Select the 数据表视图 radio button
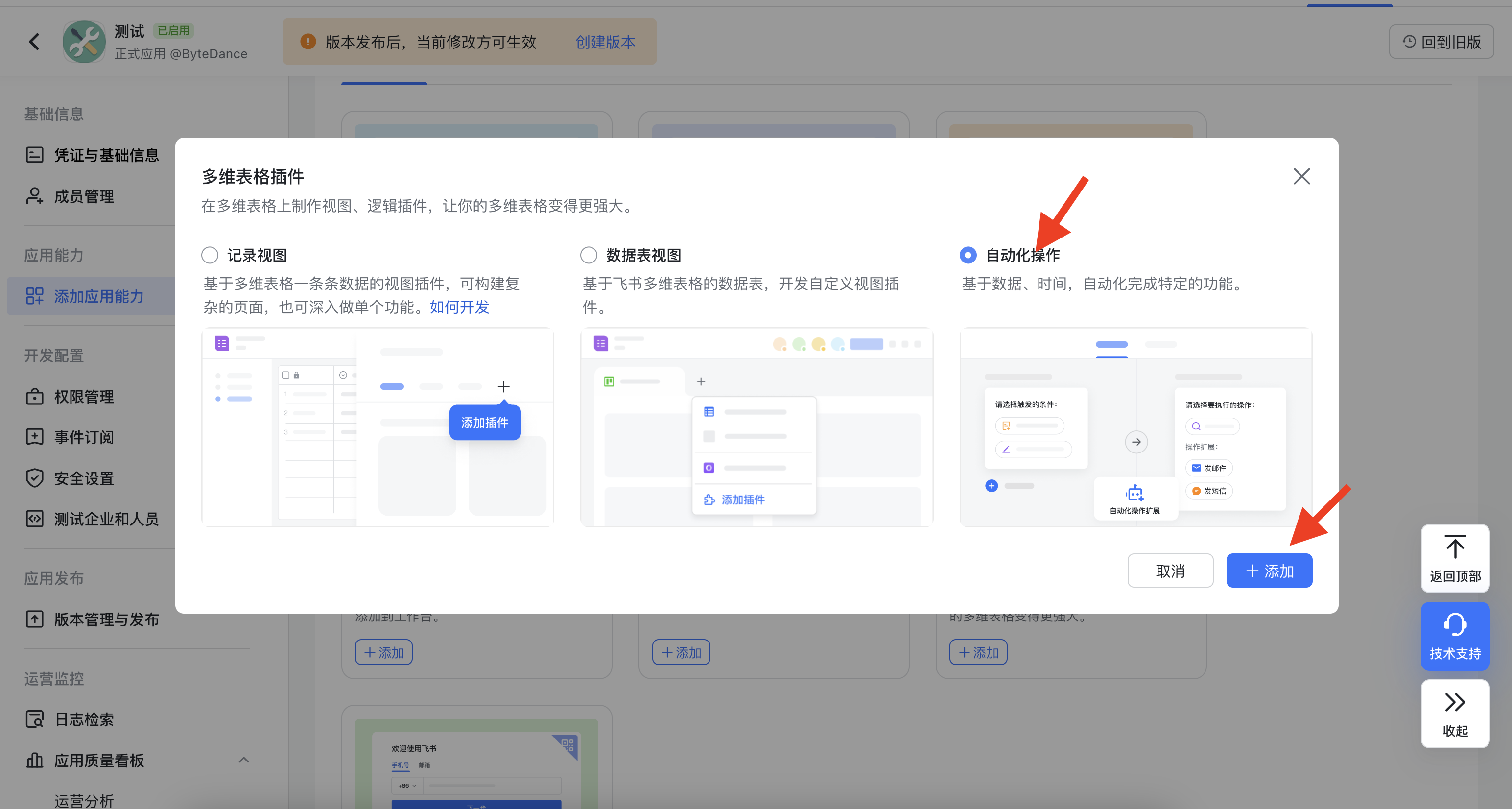 point(589,255)
